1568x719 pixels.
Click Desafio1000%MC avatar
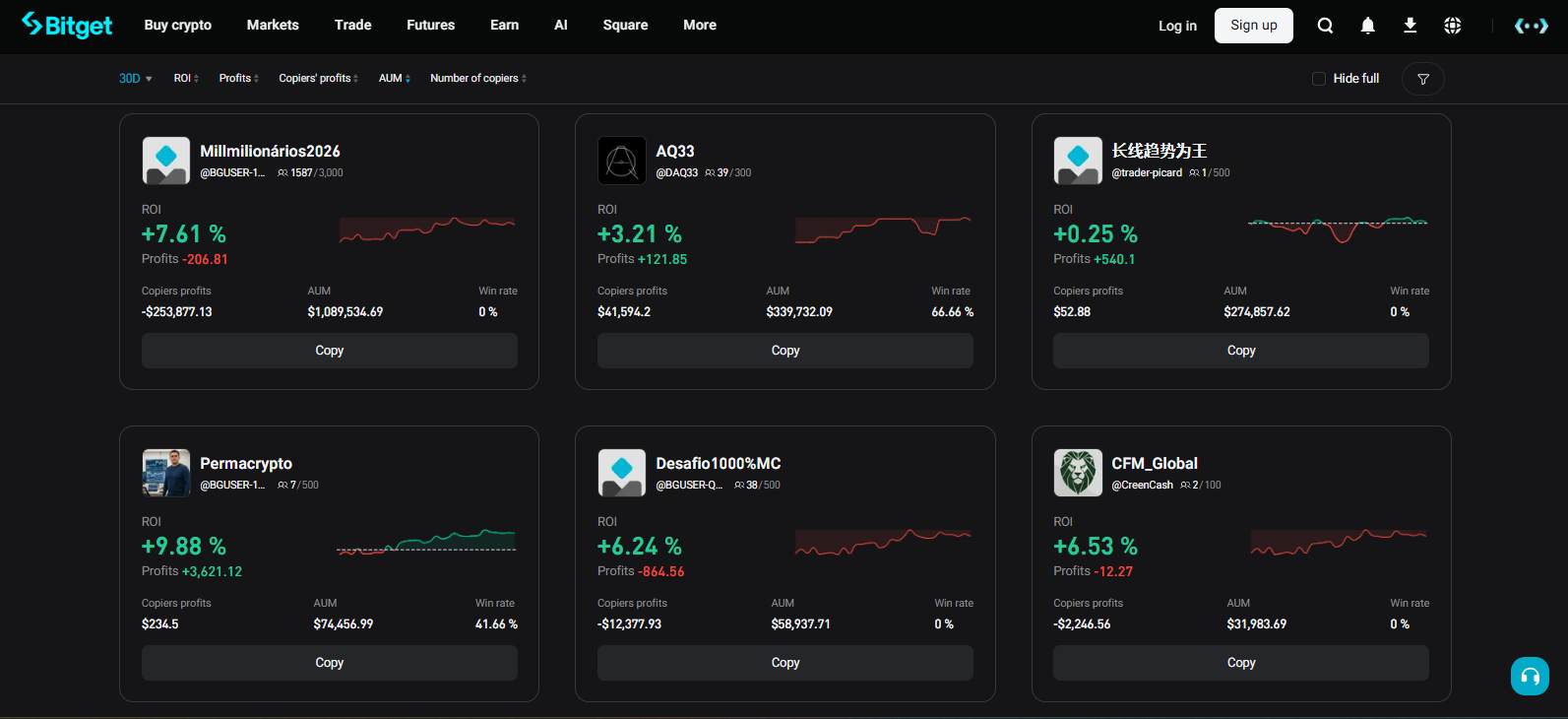(x=622, y=473)
